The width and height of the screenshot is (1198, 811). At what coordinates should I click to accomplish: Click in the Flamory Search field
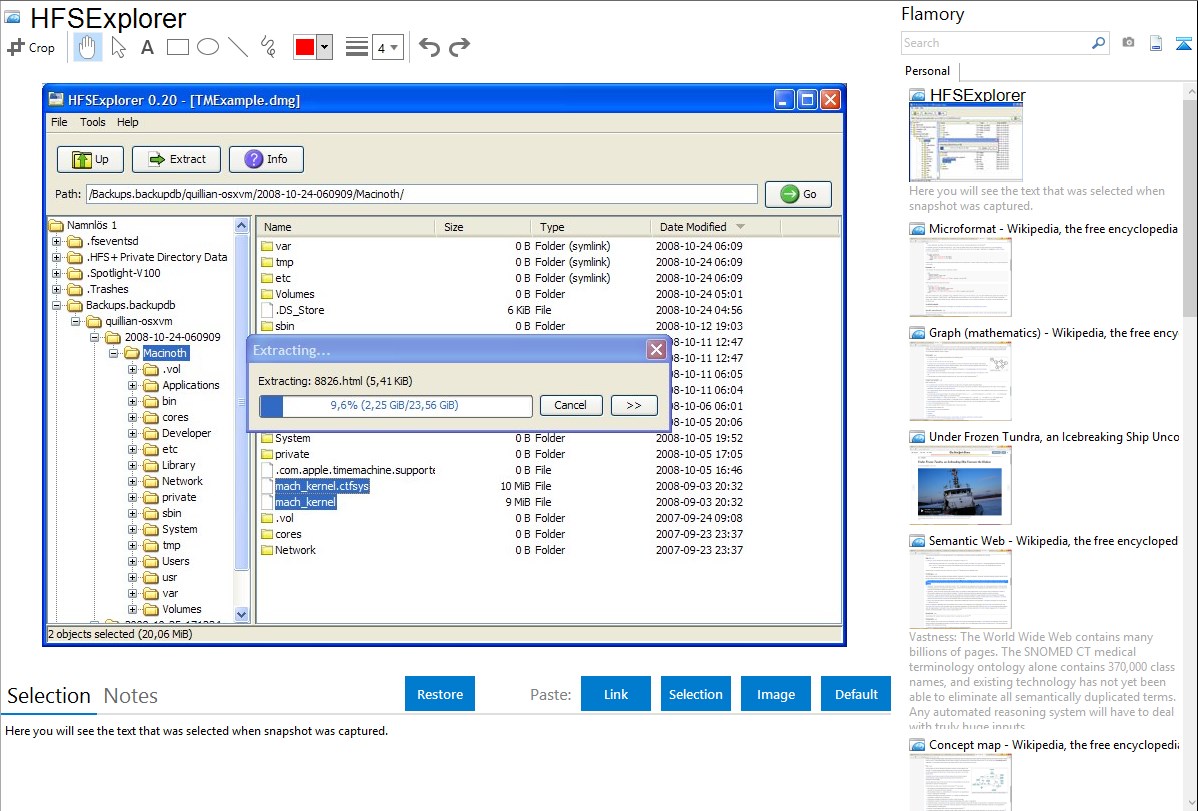click(x=996, y=43)
